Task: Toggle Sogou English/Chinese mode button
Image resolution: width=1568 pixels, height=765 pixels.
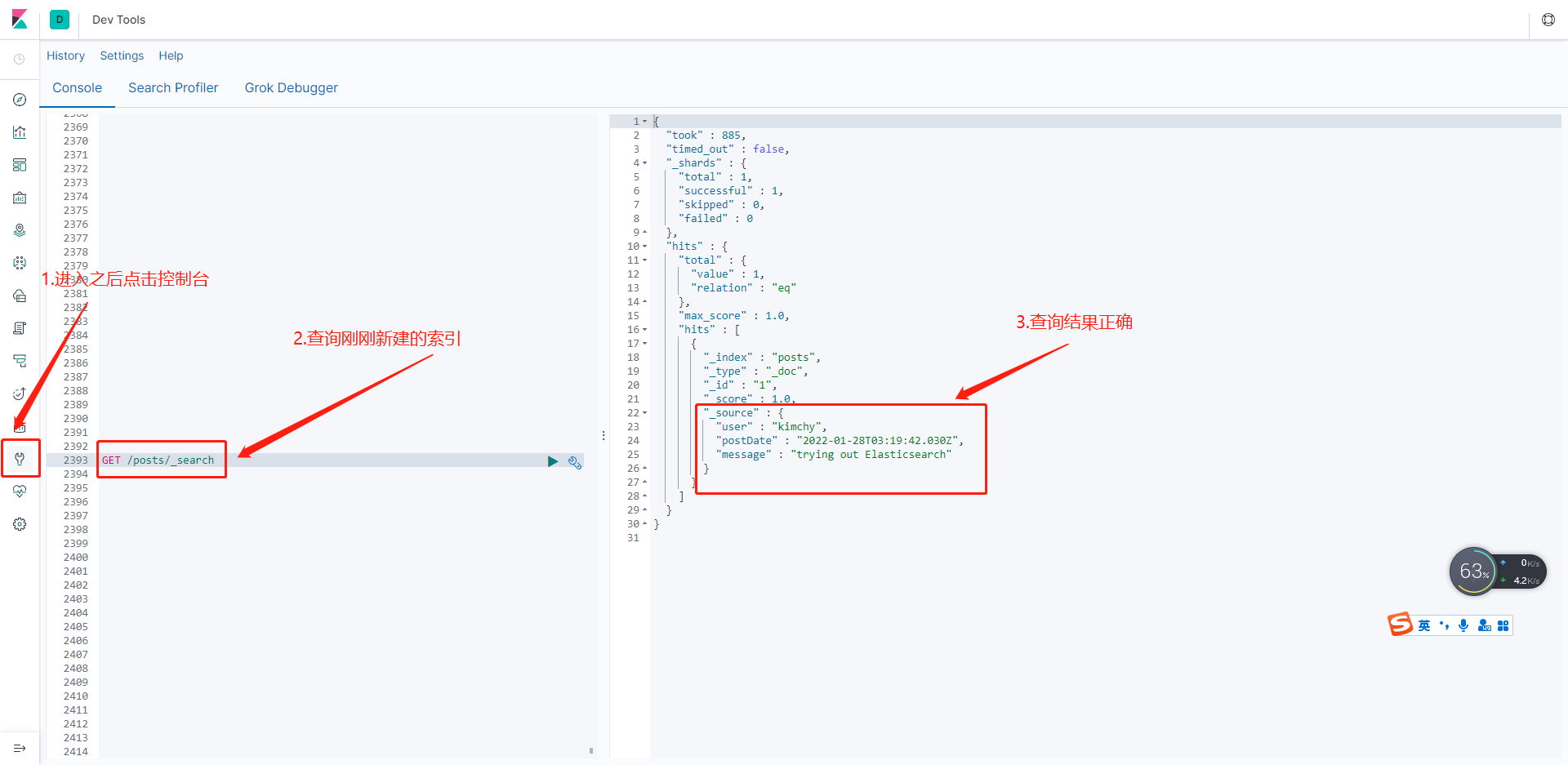Action: (x=1424, y=625)
